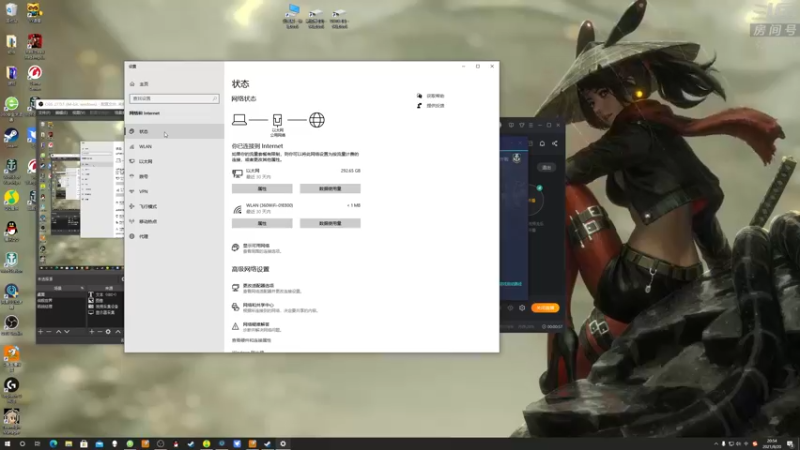Open the VPN sidebar item

(x=174, y=191)
